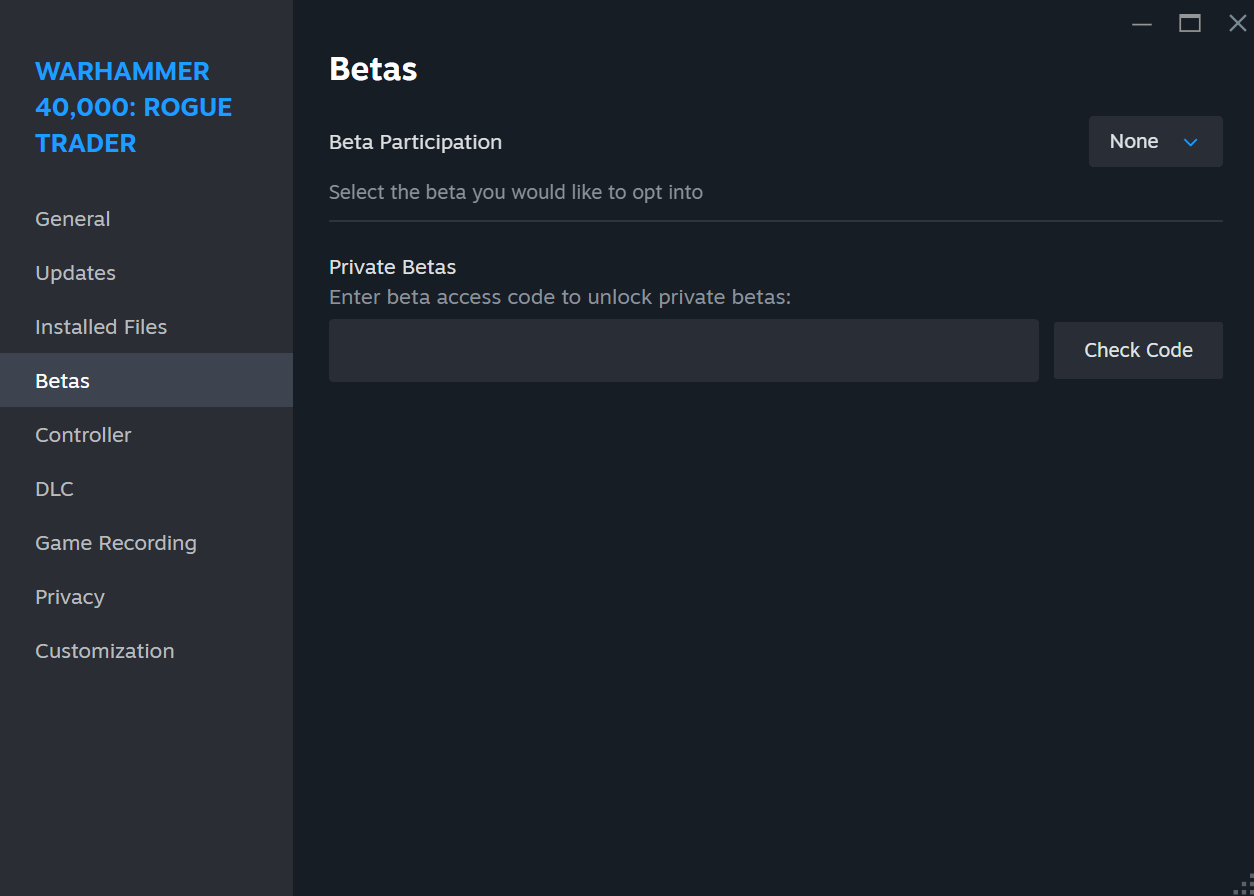Show the DLC section
The width and height of the screenshot is (1254, 896).
55,489
